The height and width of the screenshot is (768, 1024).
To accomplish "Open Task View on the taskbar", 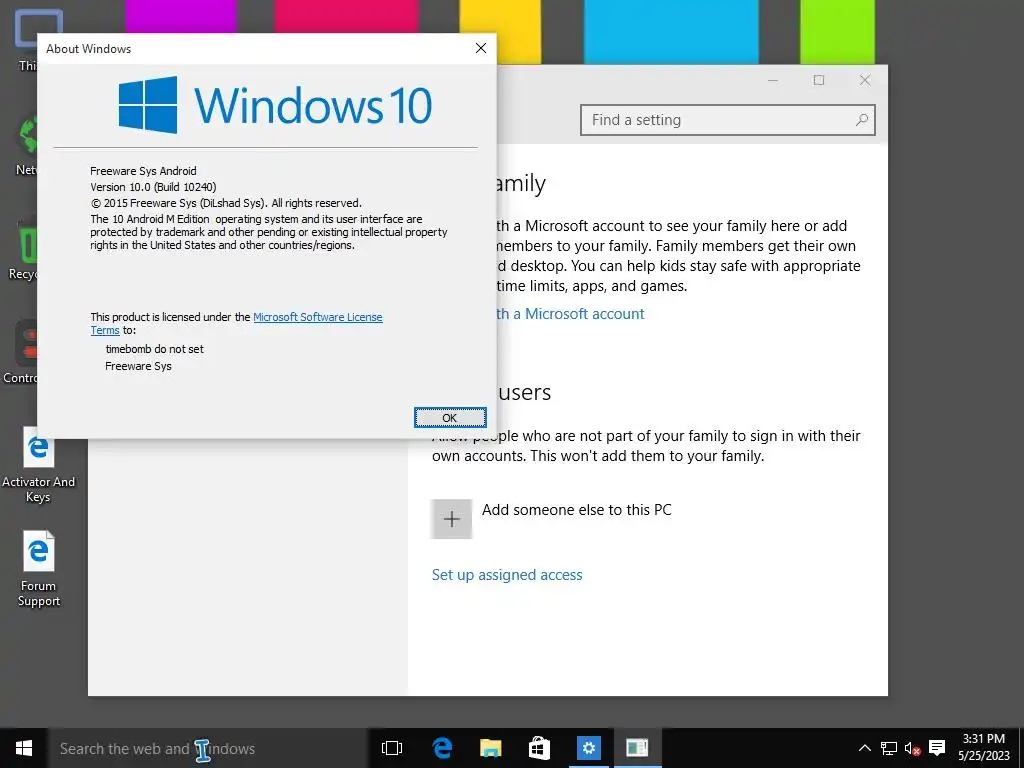I will (392, 748).
